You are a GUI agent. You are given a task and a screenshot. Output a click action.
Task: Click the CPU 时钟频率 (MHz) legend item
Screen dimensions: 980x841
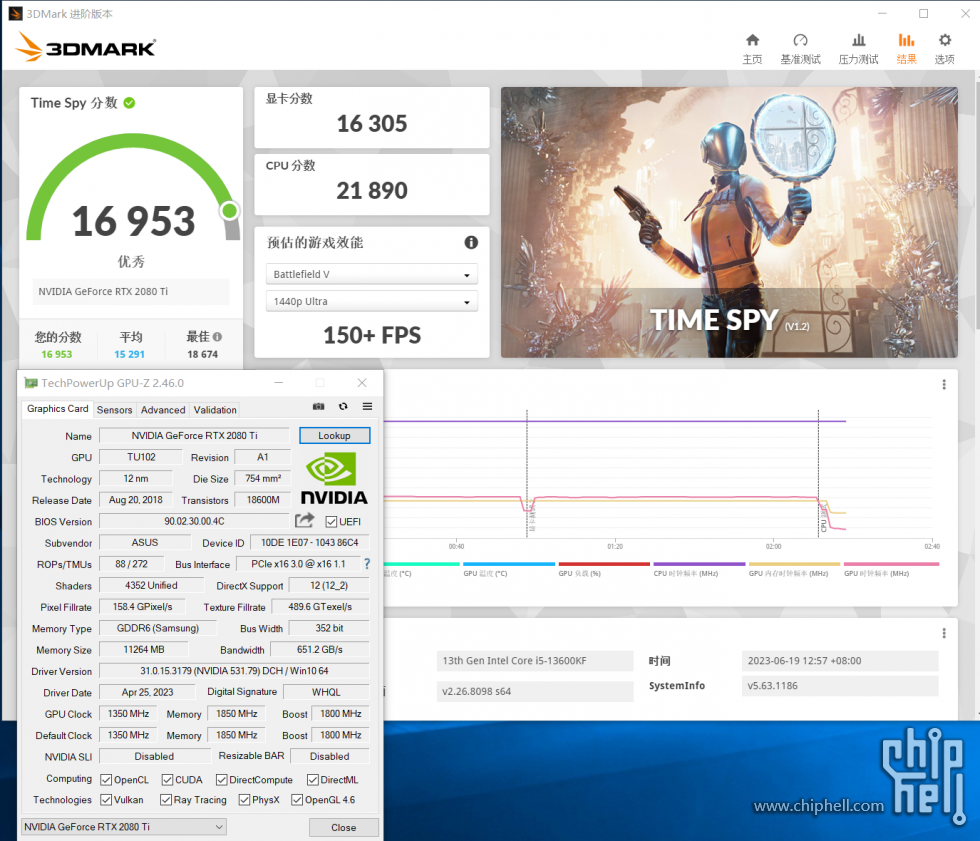(x=699, y=569)
